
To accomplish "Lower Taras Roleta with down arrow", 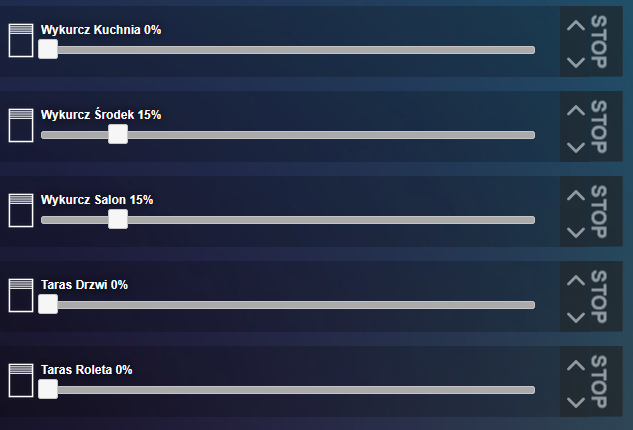I will [576, 402].
